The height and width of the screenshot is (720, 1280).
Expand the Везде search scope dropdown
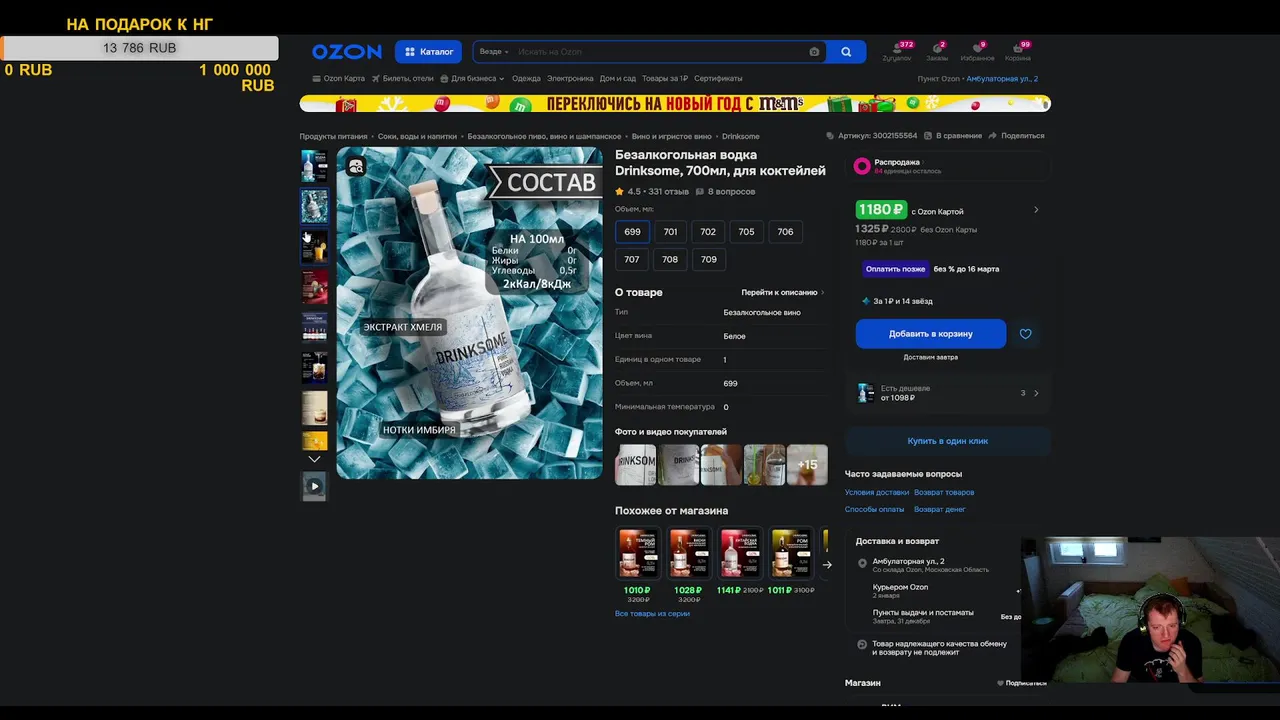click(494, 52)
